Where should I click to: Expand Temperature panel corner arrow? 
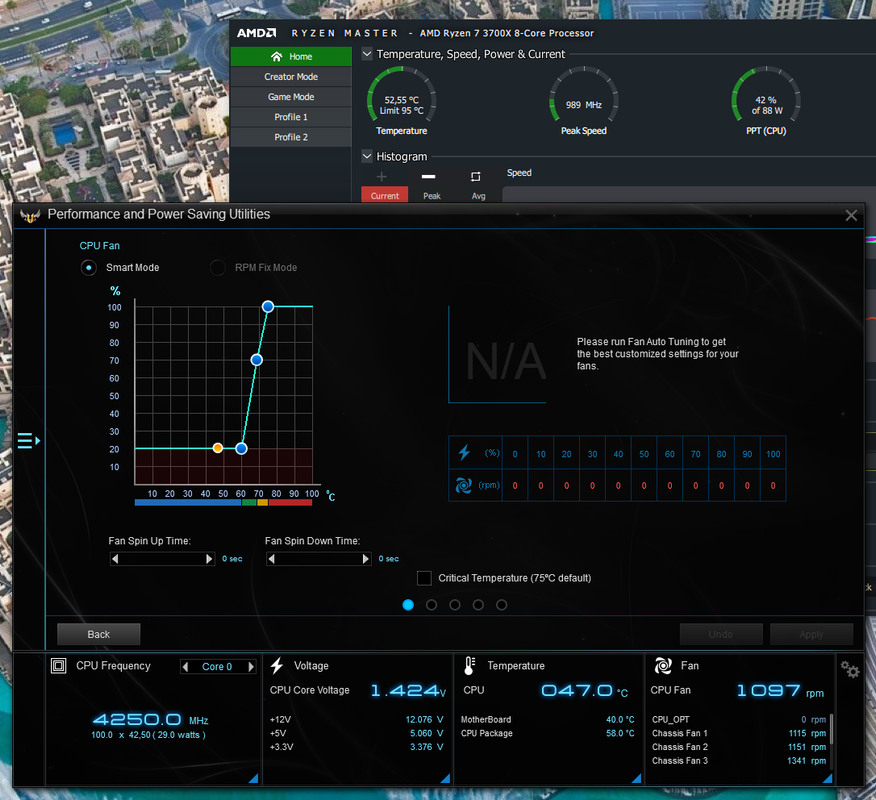636,778
